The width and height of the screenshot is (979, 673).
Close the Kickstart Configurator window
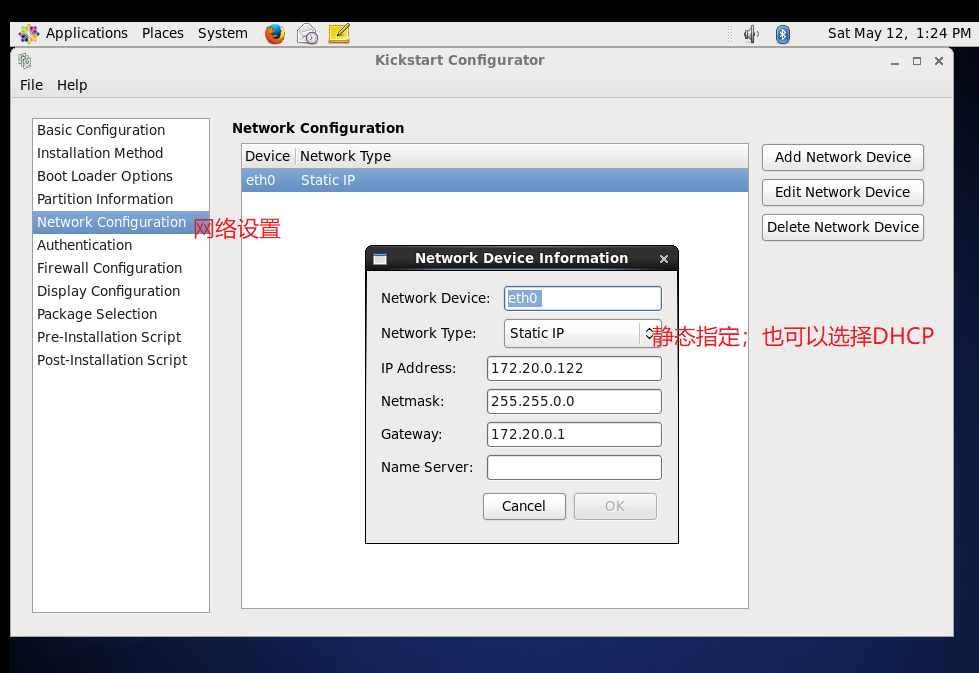(938, 61)
